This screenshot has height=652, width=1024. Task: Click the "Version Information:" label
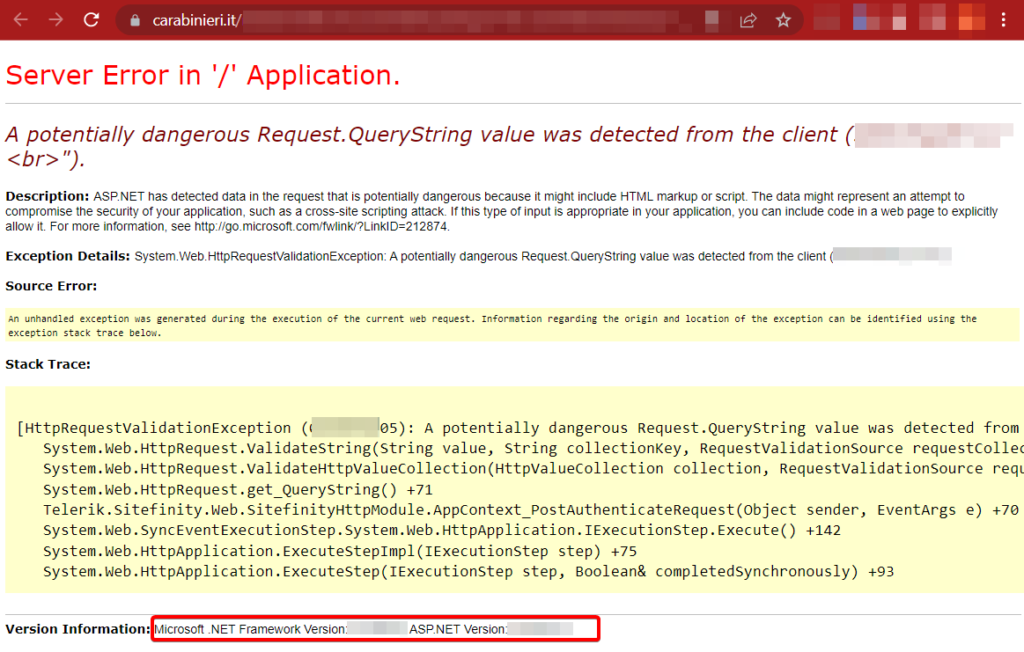click(77, 629)
